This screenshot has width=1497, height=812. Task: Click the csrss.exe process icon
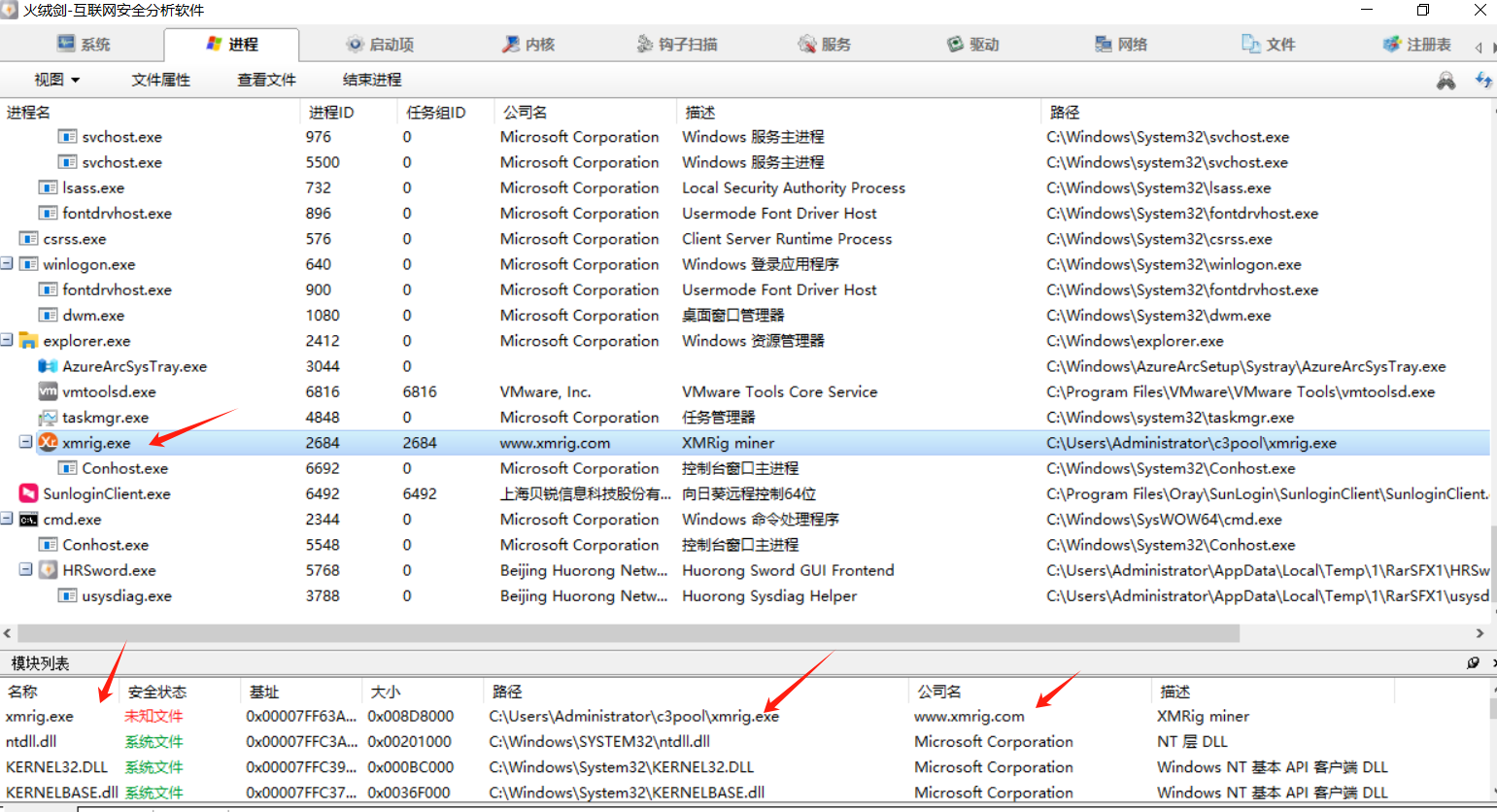28,238
